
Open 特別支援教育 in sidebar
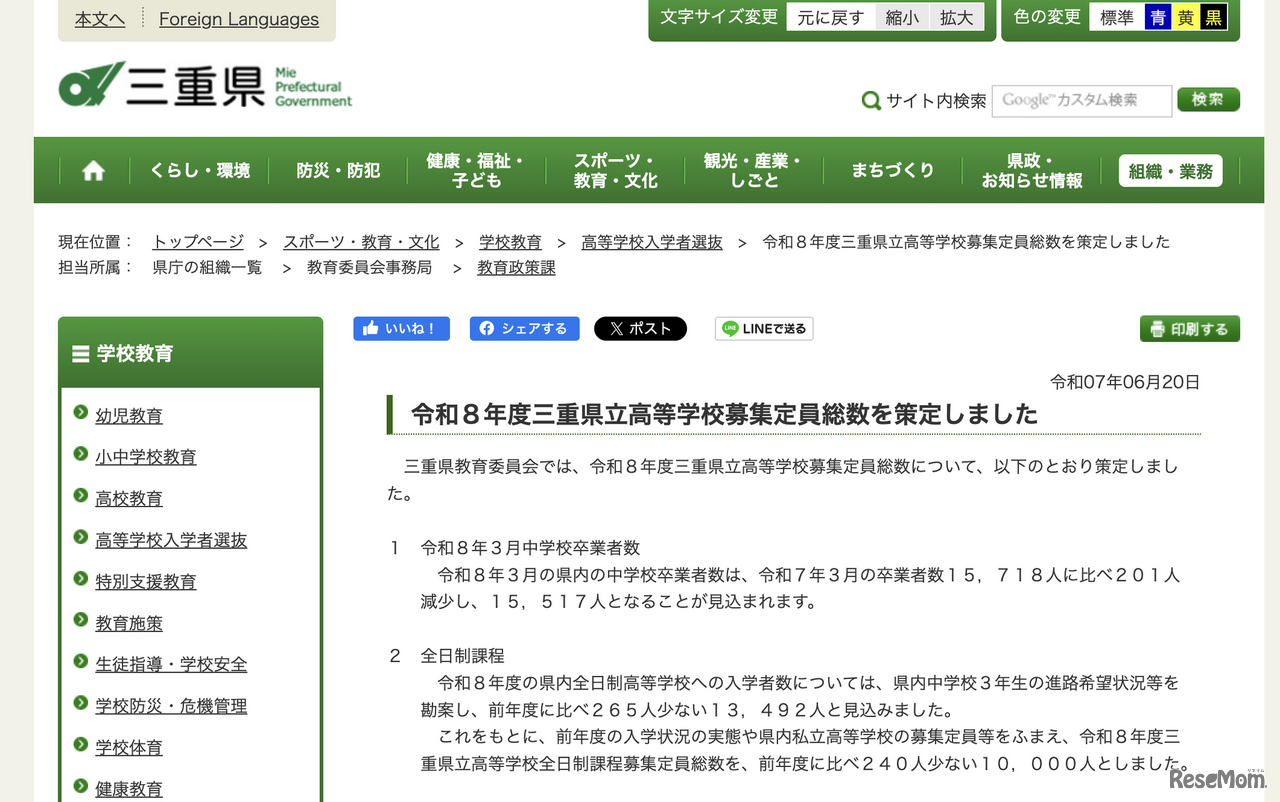tap(146, 582)
